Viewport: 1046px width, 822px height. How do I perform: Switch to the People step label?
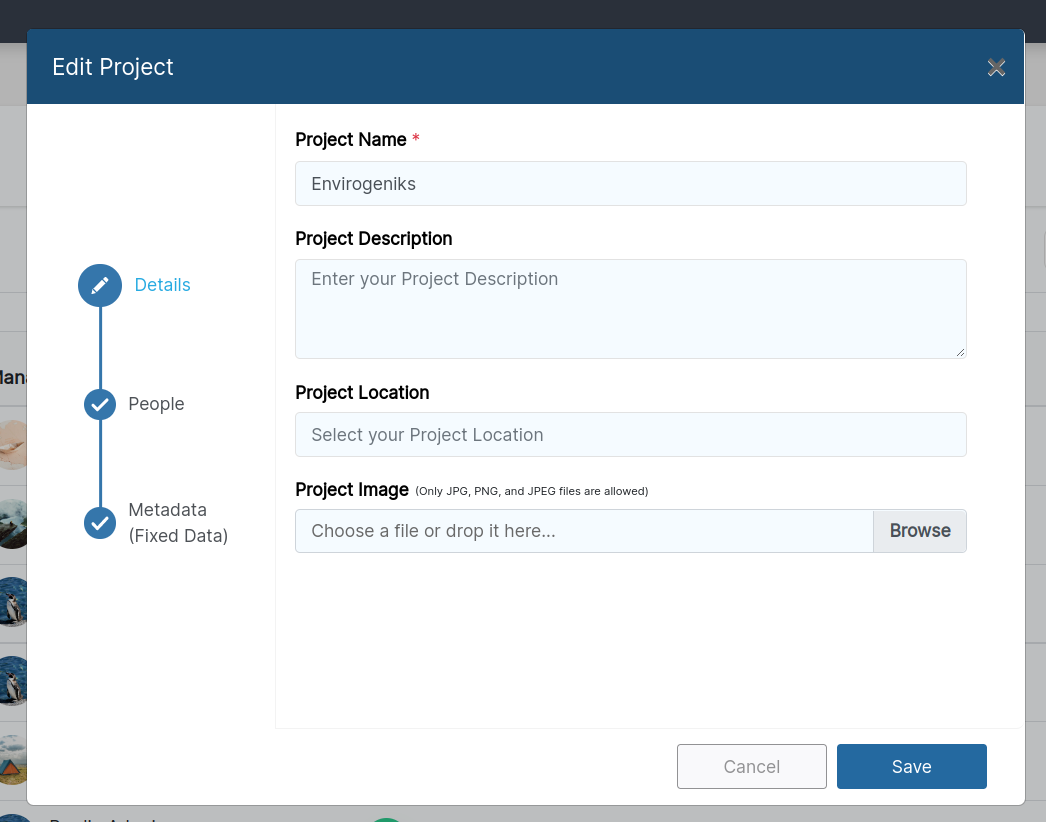[x=156, y=404]
